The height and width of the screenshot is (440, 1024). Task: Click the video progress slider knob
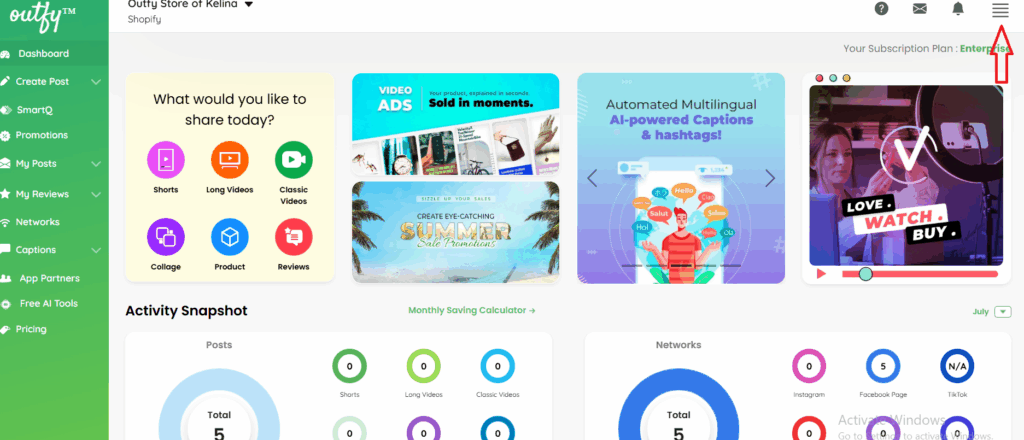click(865, 274)
